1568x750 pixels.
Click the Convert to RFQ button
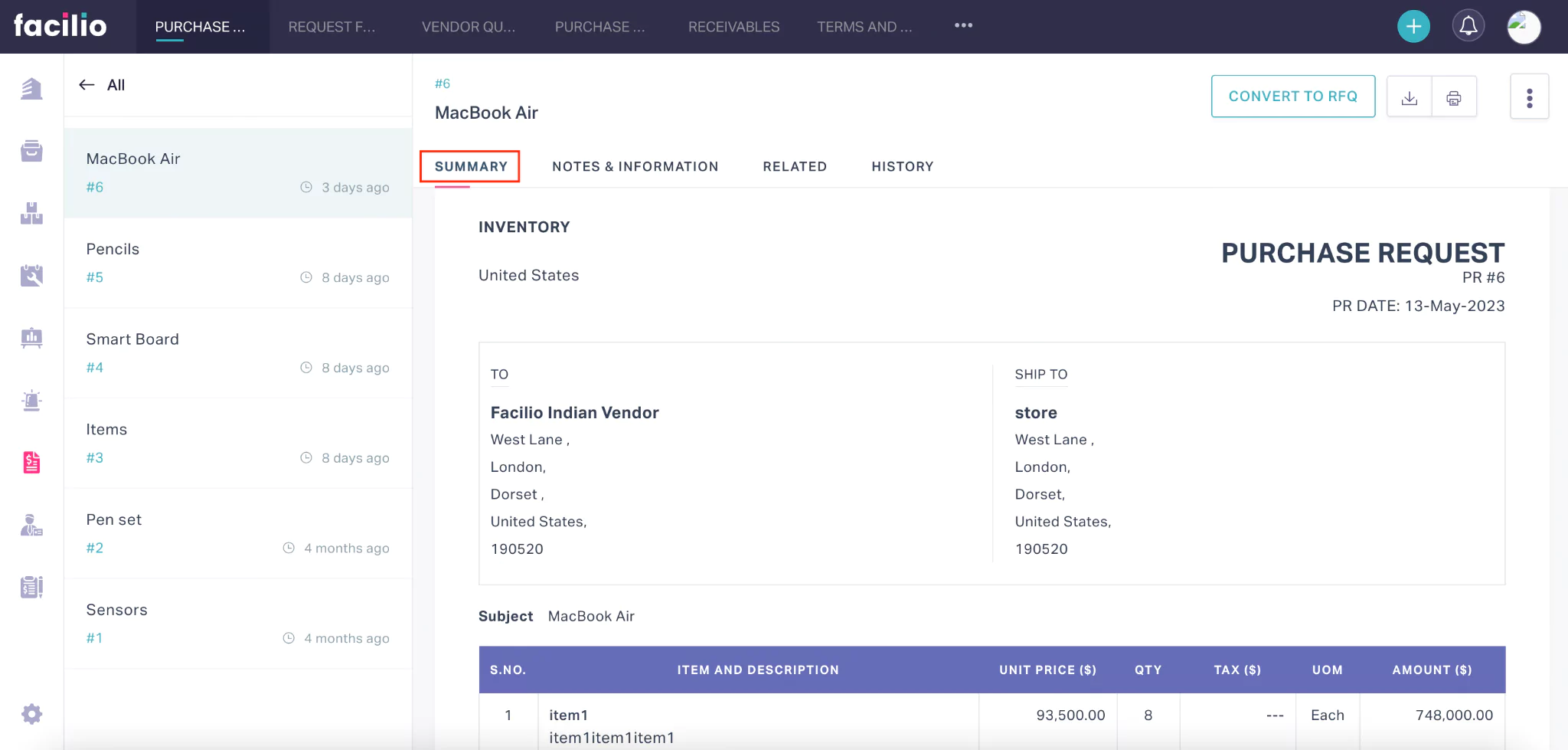(1293, 97)
